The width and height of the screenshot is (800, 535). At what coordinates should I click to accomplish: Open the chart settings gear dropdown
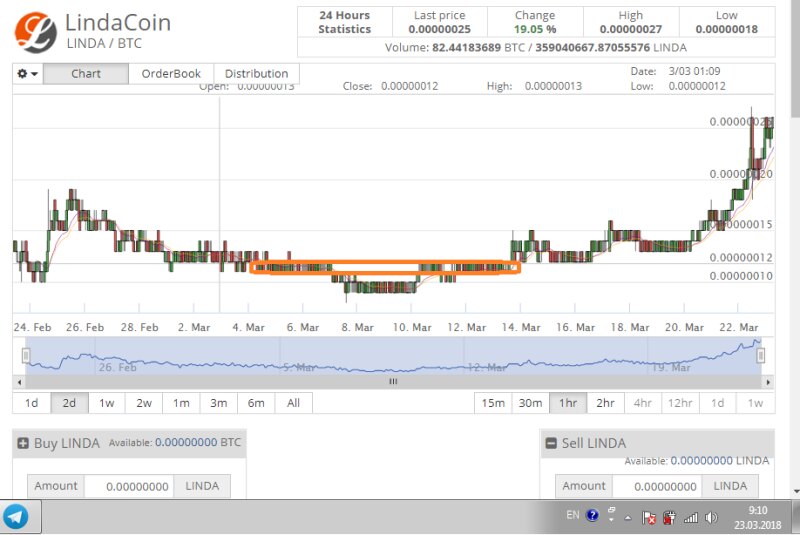(x=27, y=74)
